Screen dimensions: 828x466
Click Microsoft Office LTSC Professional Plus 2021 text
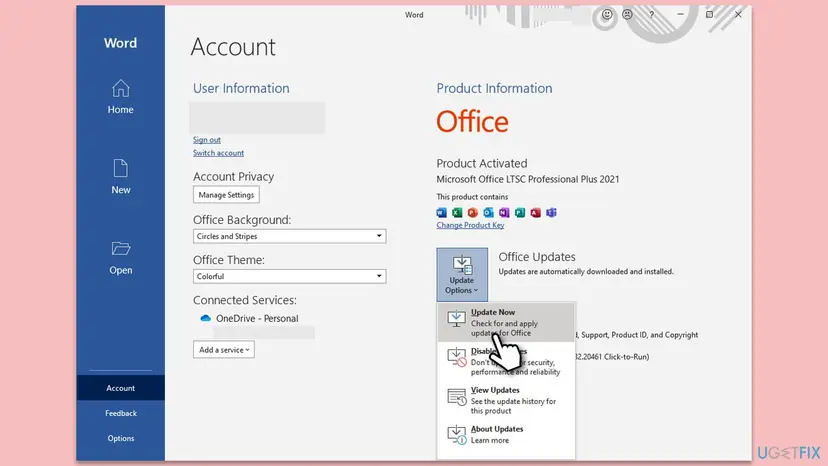tap(528, 179)
